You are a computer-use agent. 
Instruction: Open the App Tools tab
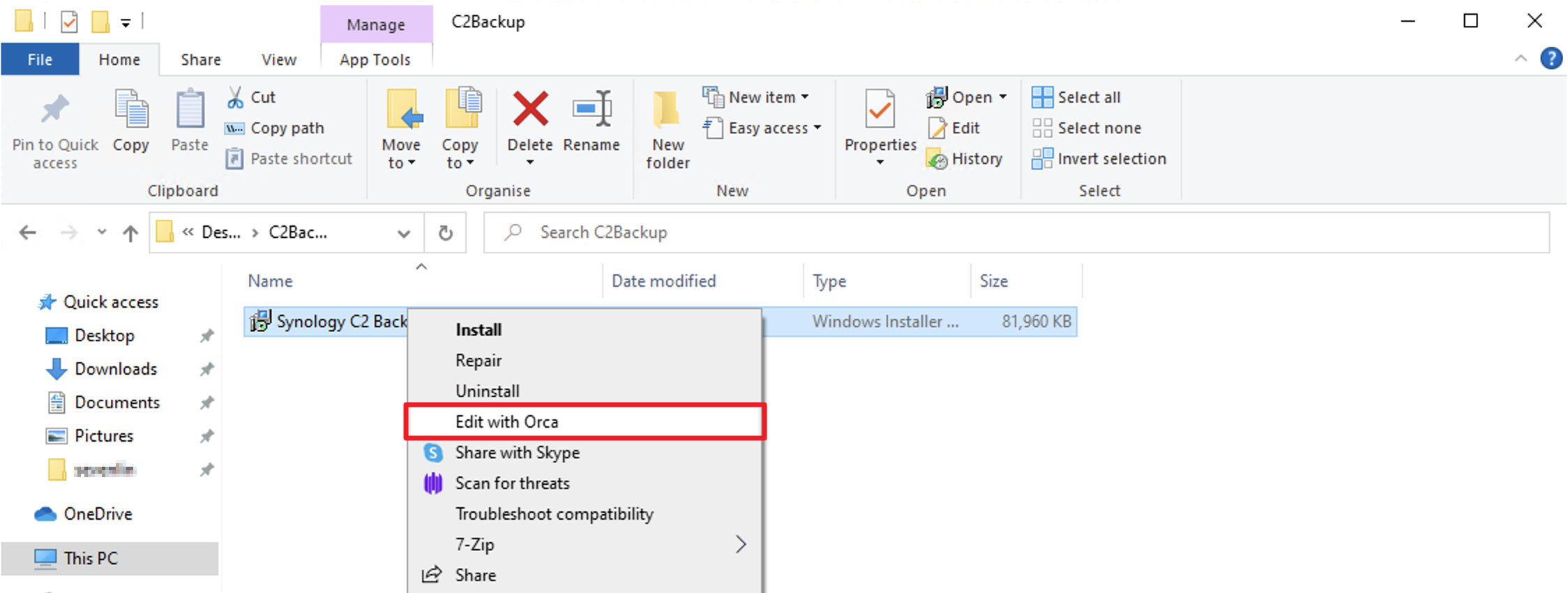[375, 60]
